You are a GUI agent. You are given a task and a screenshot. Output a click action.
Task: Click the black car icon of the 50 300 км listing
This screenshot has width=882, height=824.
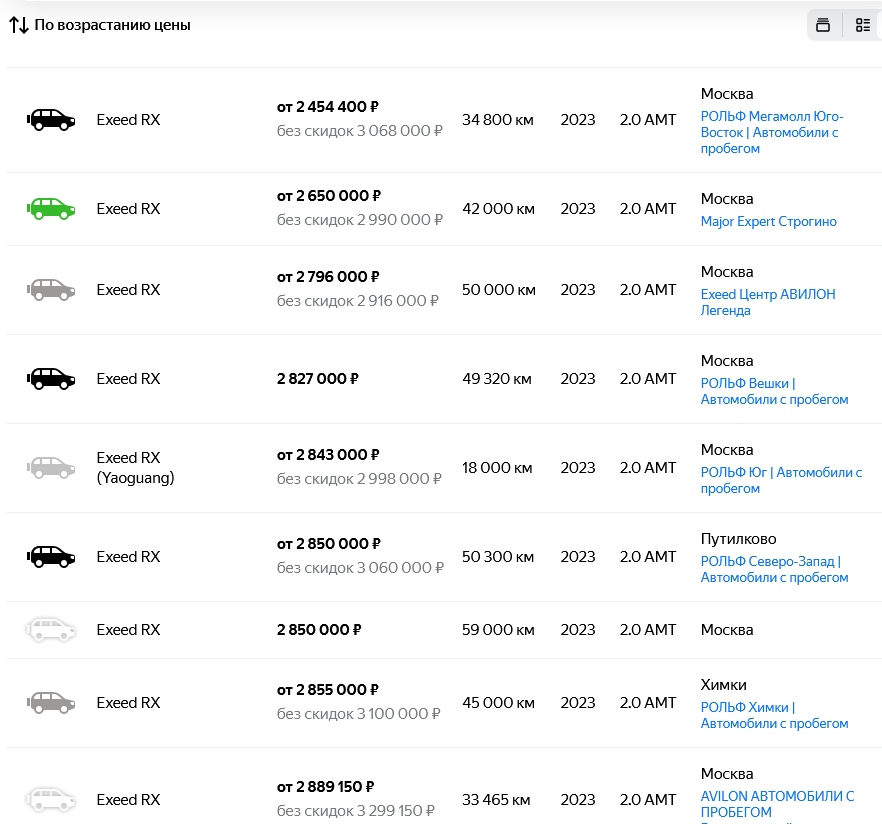[50, 556]
